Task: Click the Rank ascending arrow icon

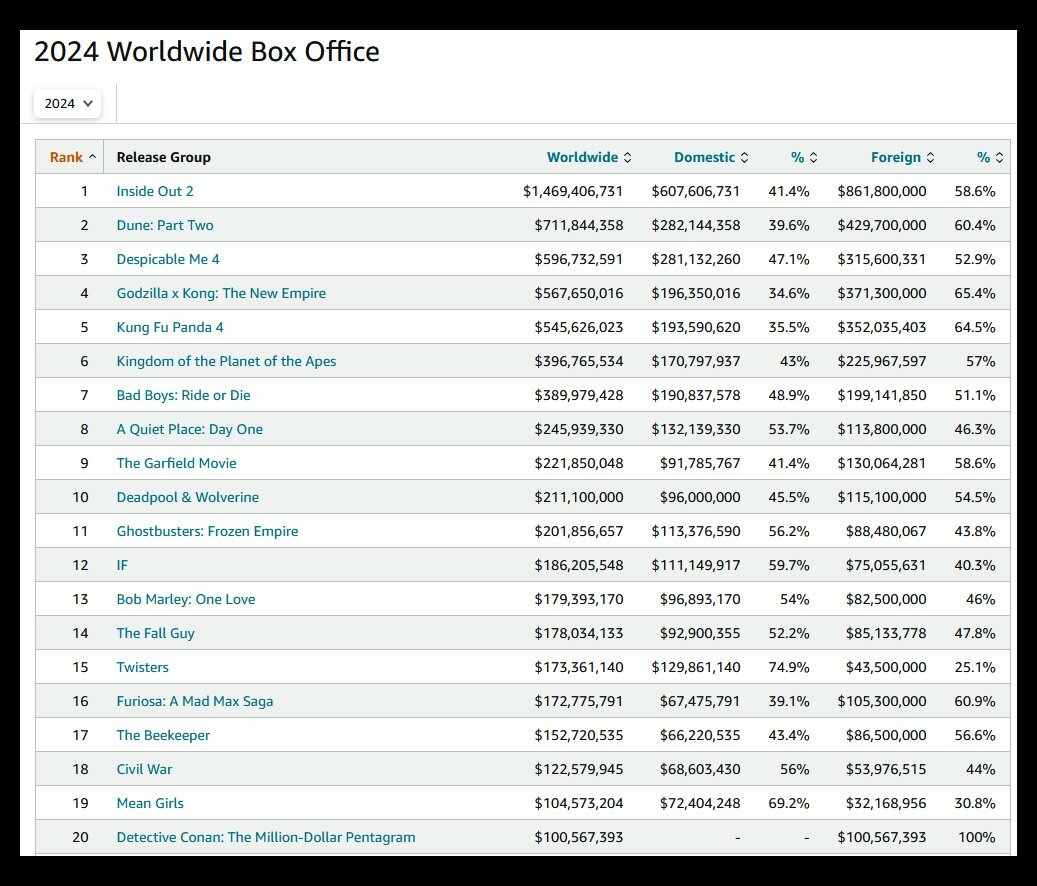Action: [92, 157]
